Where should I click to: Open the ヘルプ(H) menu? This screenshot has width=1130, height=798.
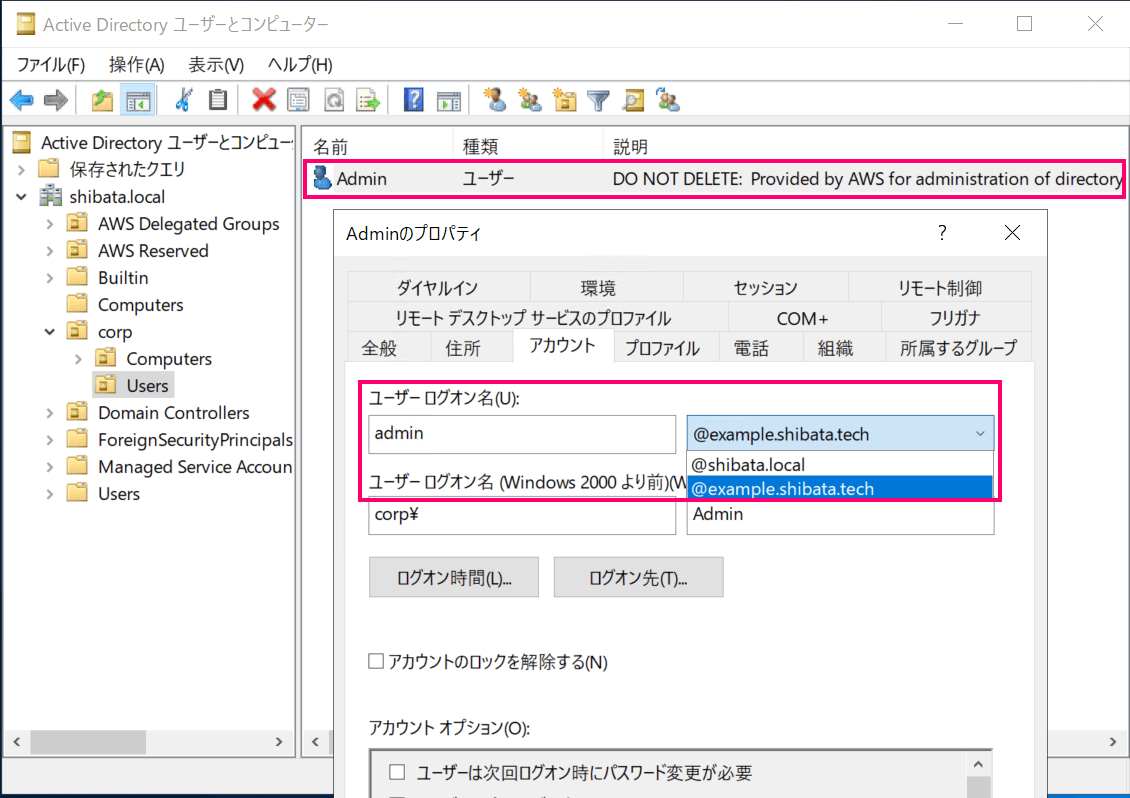click(300, 65)
